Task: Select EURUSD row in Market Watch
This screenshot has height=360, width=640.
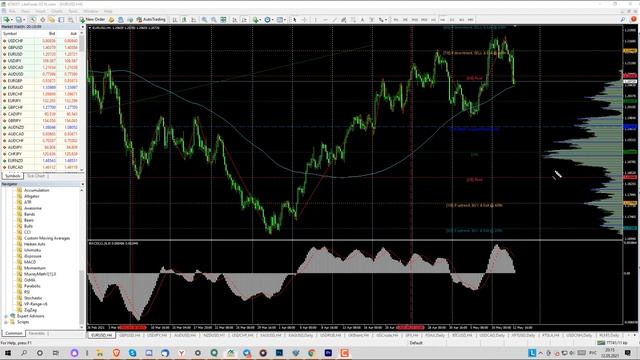Action: [x=41, y=54]
